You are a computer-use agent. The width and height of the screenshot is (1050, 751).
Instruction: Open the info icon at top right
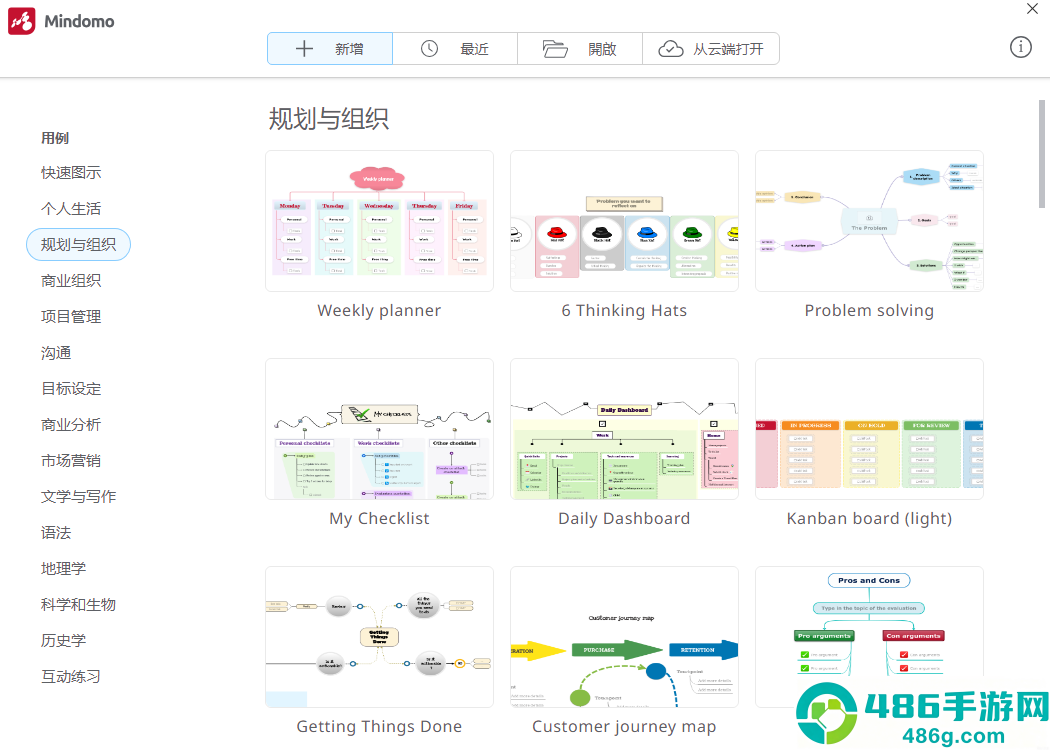[1020, 47]
